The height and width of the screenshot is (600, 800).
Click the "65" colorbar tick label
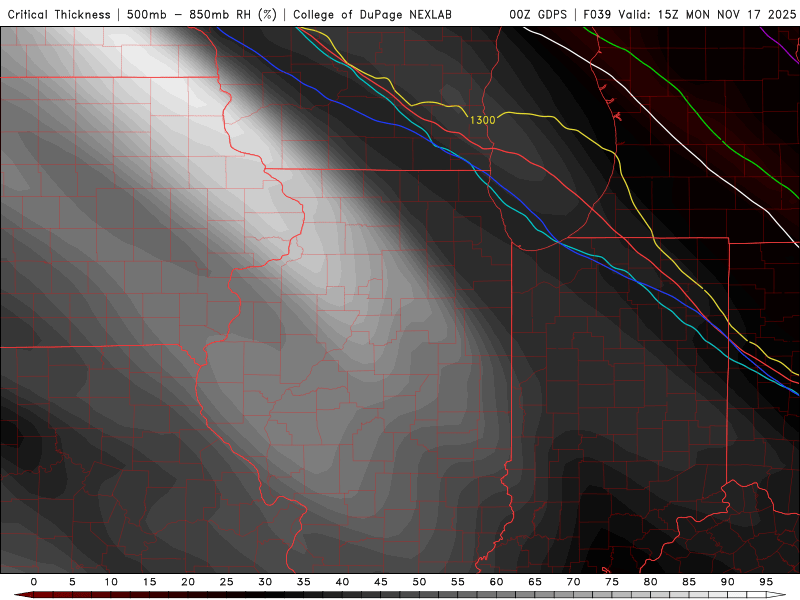[x=535, y=582]
